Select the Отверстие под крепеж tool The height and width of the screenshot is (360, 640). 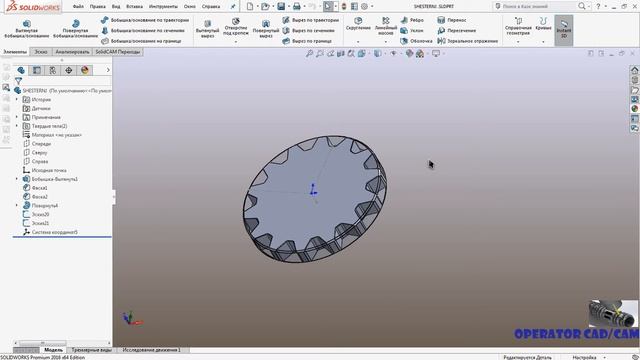tap(236, 26)
